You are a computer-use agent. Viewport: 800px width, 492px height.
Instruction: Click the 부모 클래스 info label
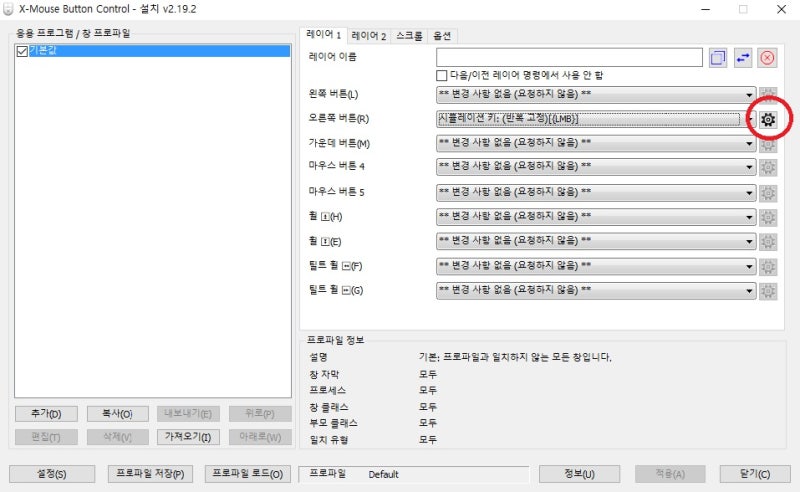[333, 423]
